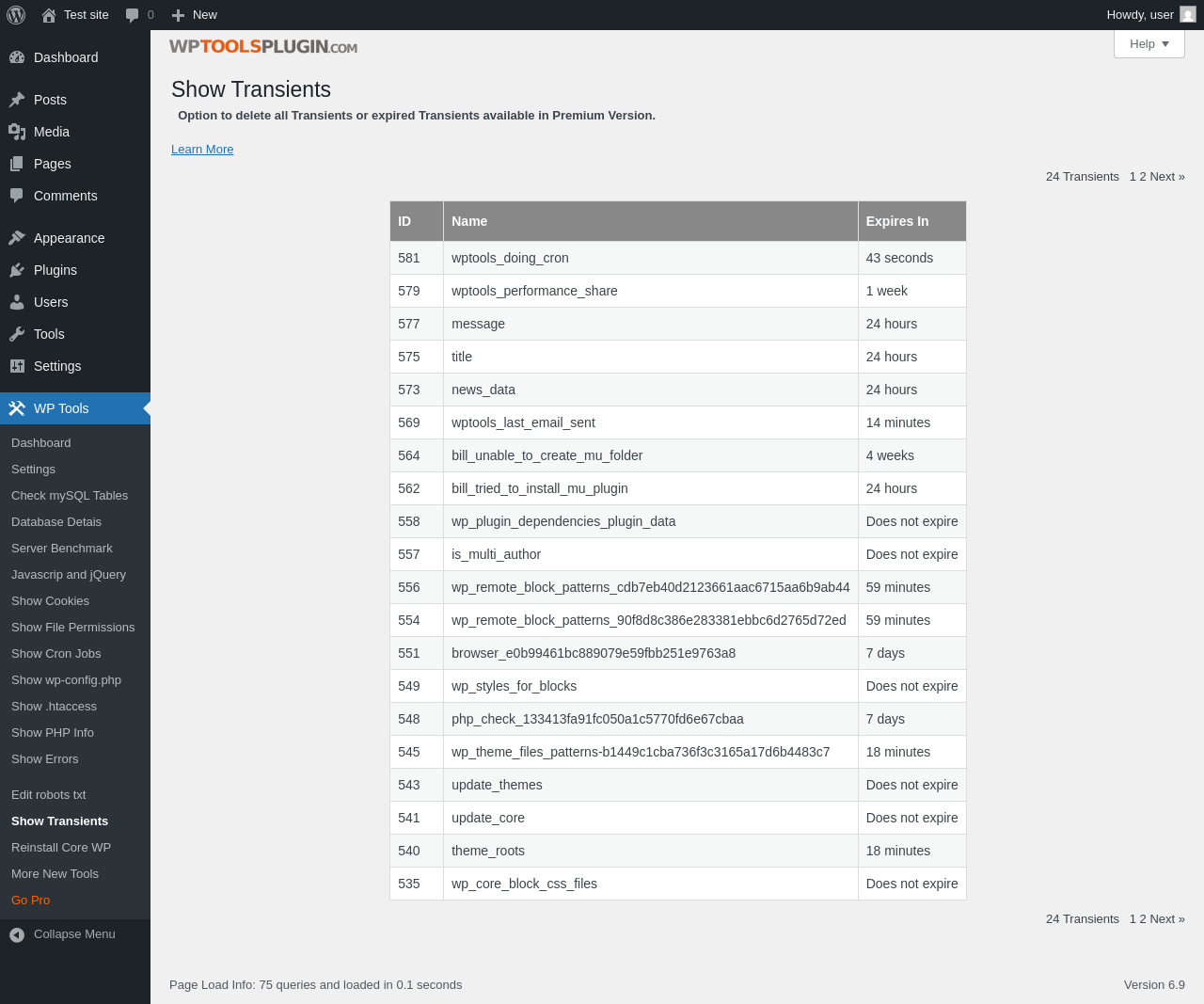
Task: Click the Posts pushpin icon
Action: pyautogui.click(x=17, y=100)
